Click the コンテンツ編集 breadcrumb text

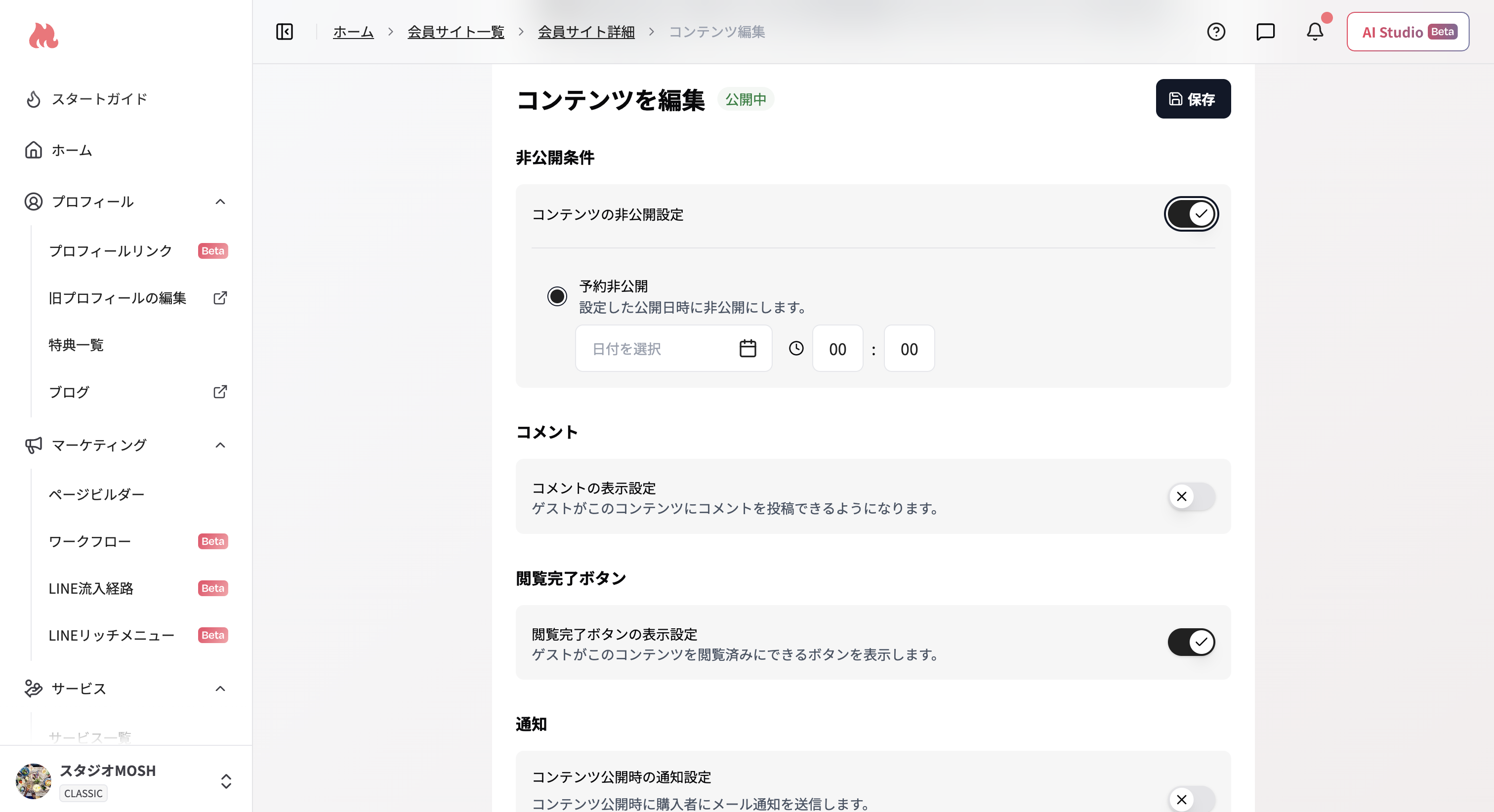(717, 32)
